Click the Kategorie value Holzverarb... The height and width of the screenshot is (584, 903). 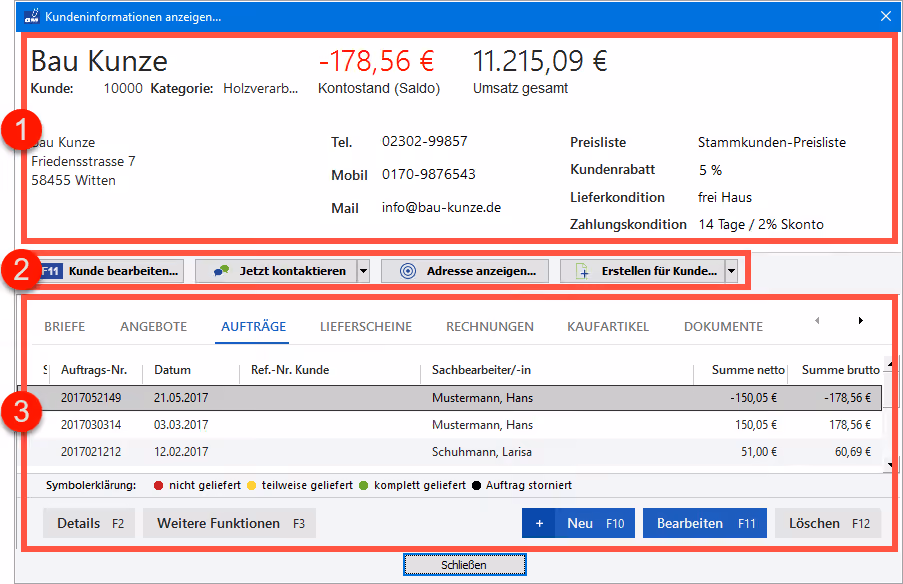(260, 89)
